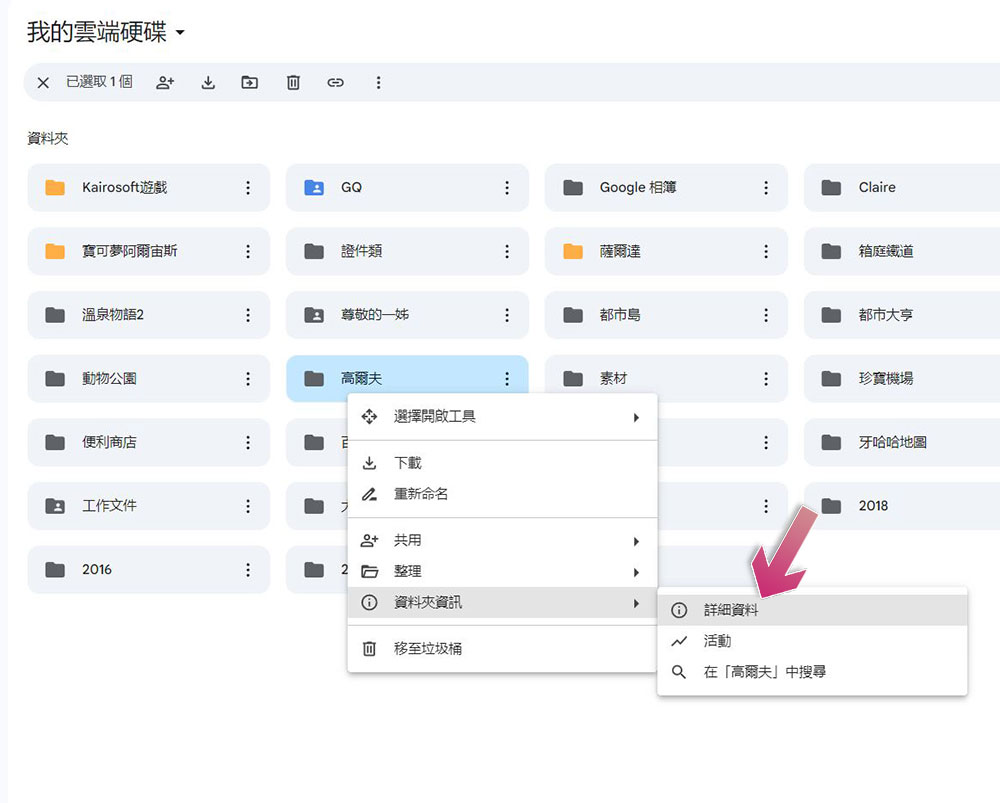Expand the 選擇開啟工具 submenu

pos(503,417)
